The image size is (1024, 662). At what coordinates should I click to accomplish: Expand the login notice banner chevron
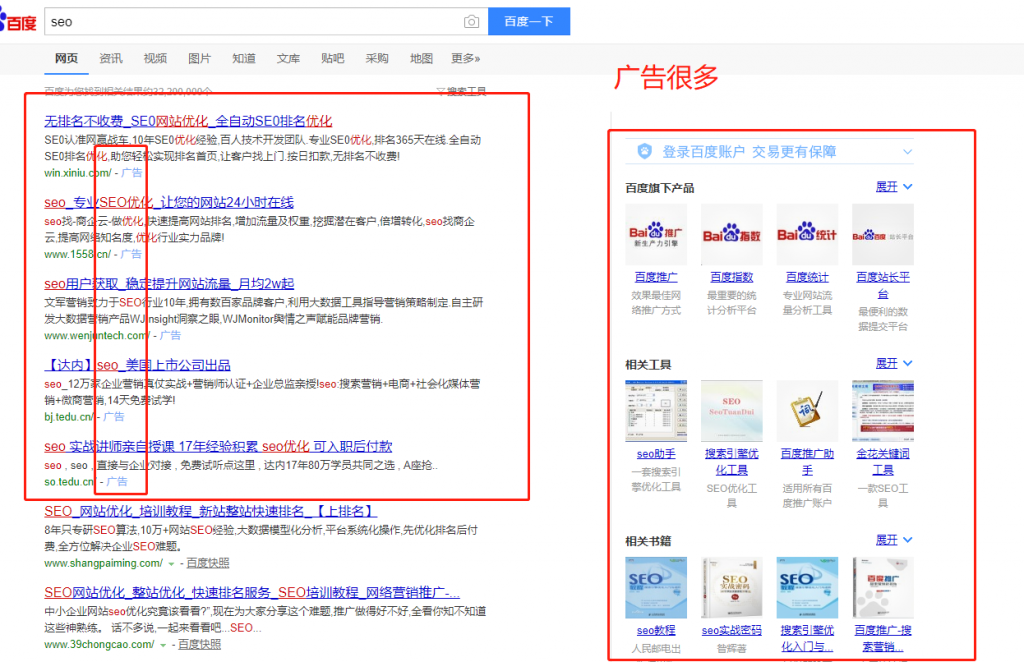click(907, 152)
